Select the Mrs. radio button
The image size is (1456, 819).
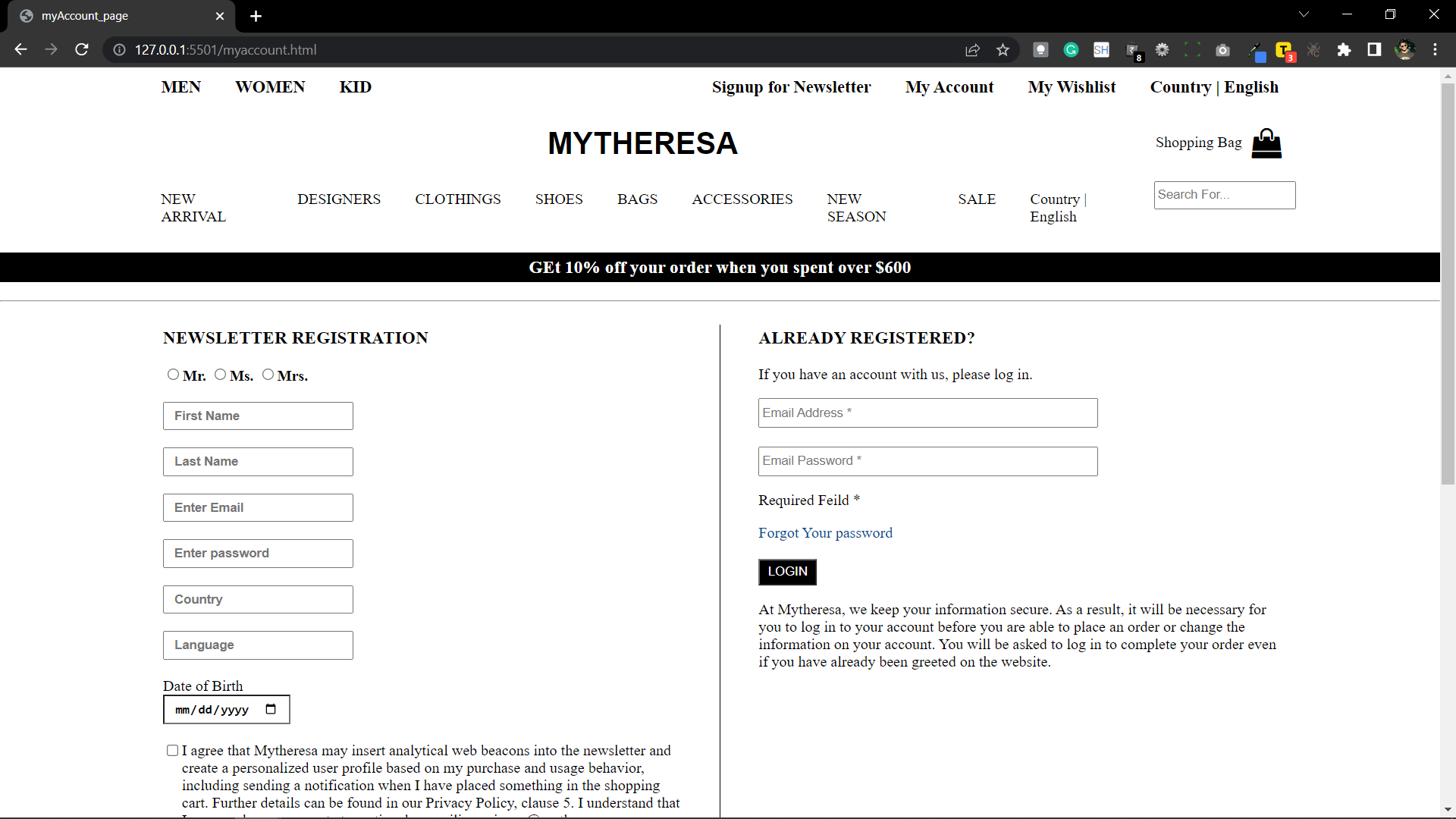[x=268, y=375]
